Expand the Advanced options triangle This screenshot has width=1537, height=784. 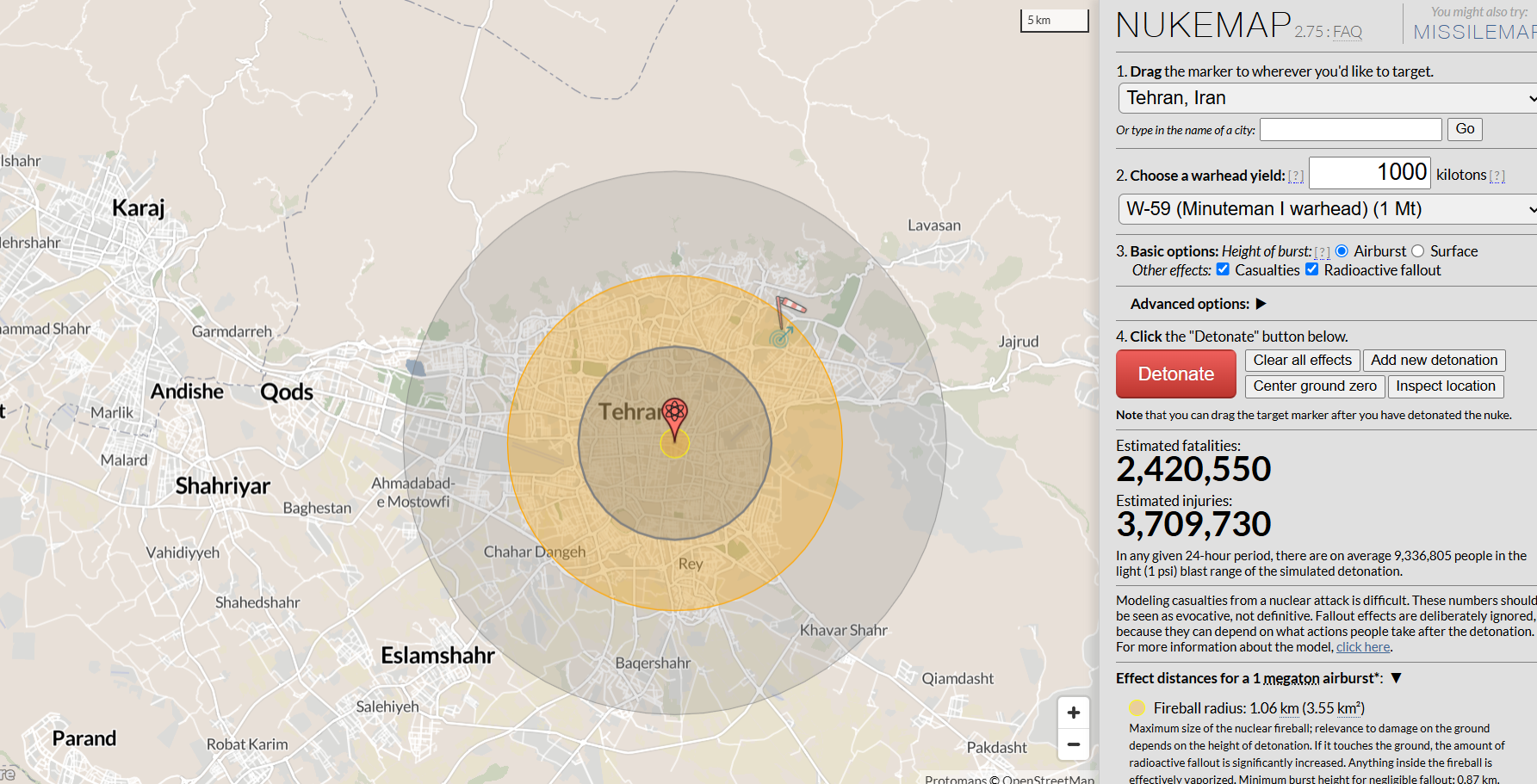coord(1261,304)
